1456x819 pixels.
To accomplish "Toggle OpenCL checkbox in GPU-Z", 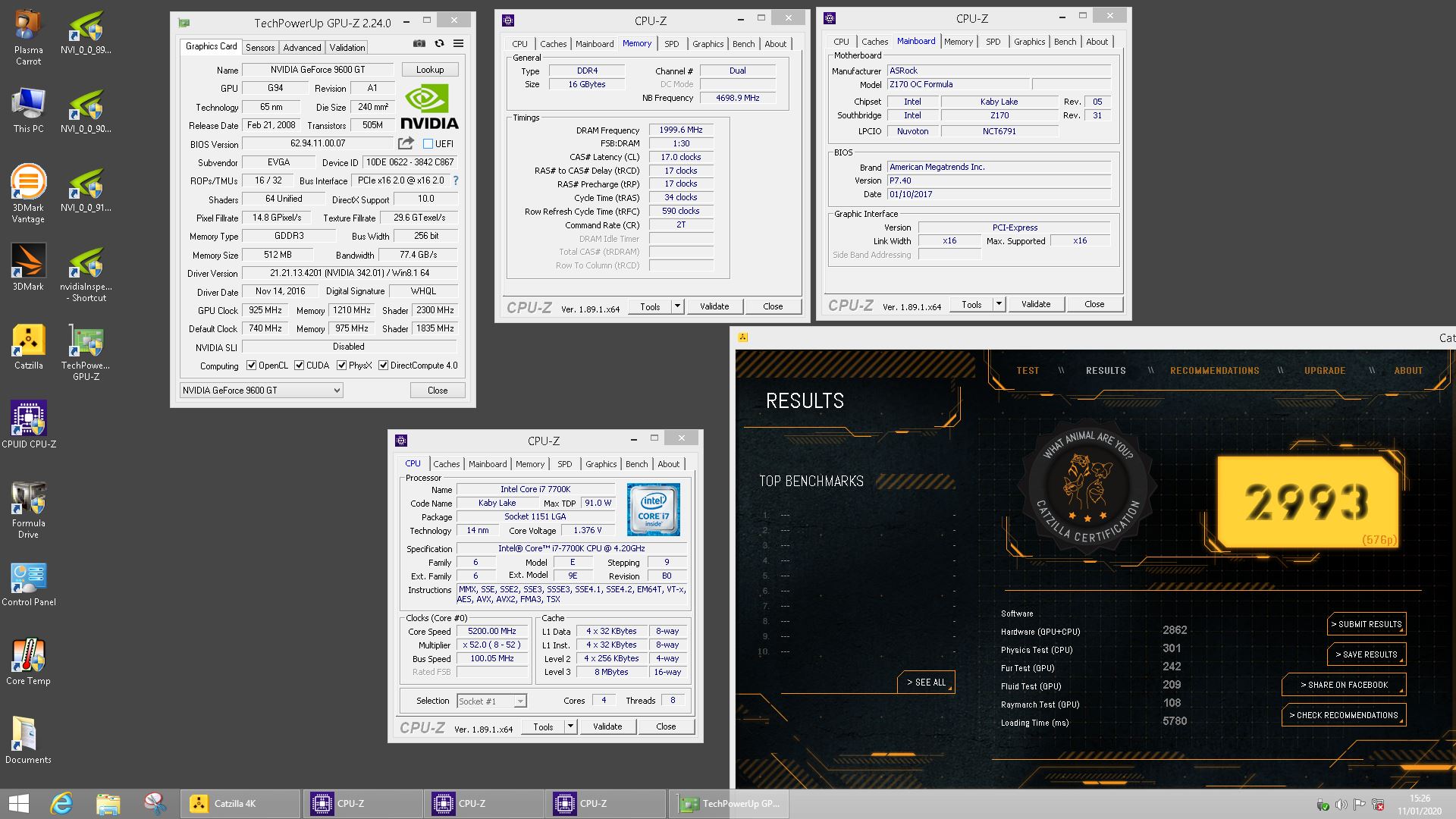I will click(x=251, y=366).
